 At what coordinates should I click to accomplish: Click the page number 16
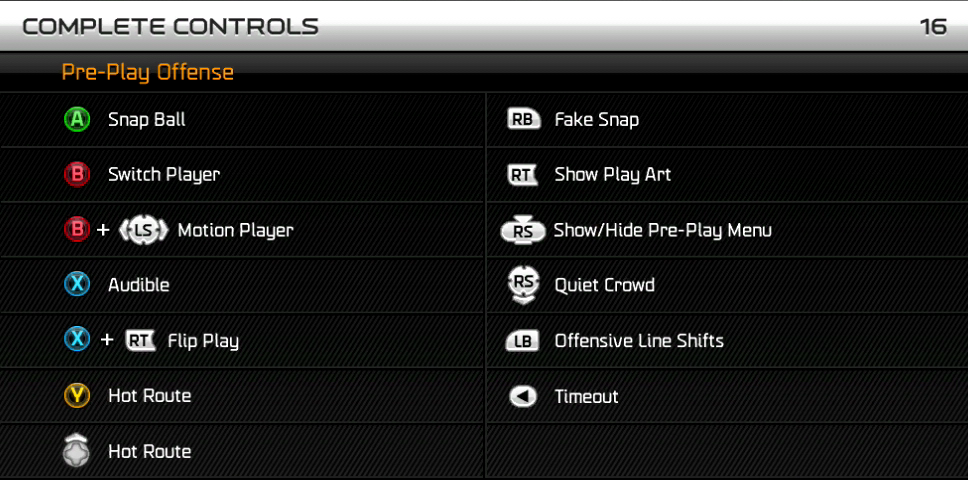pyautogui.click(x=933, y=27)
